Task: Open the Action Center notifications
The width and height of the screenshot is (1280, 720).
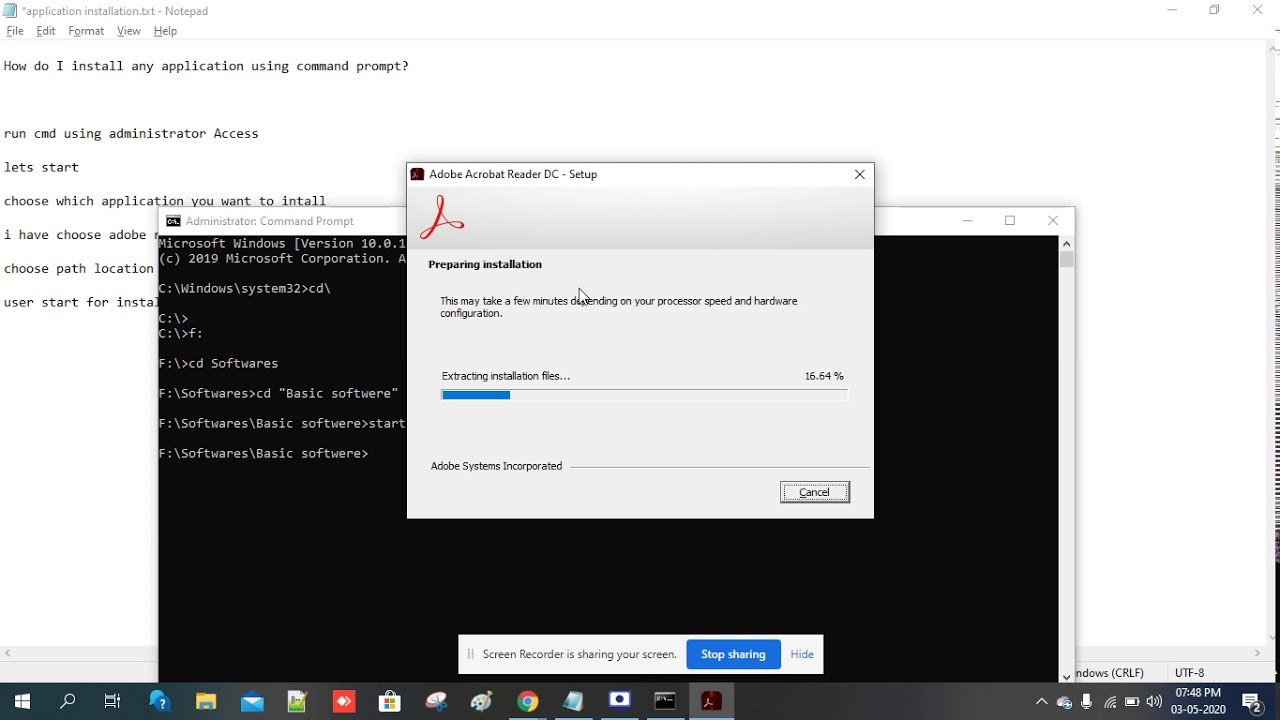Action: [x=1252, y=702]
